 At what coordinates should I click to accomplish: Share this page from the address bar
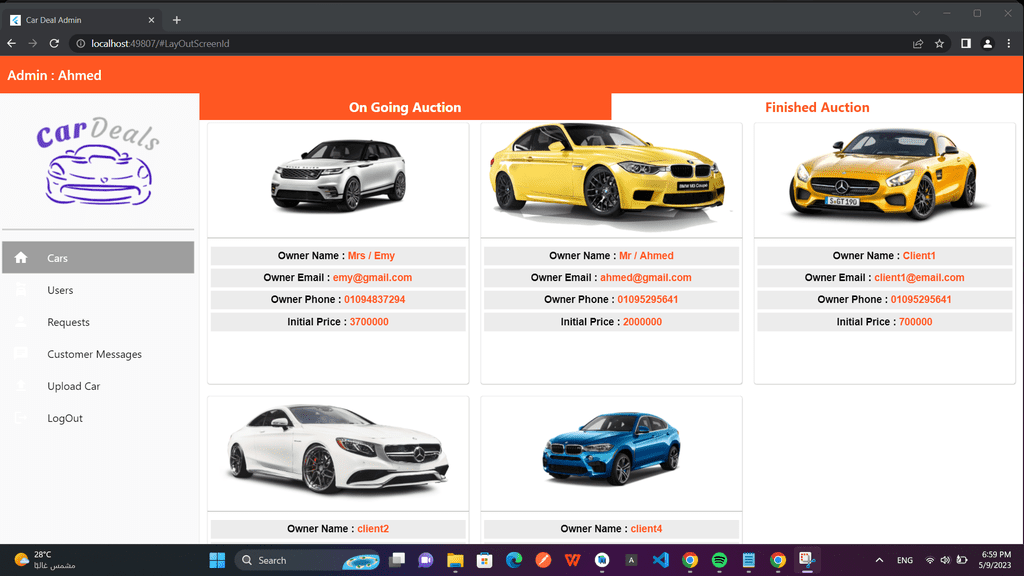[x=918, y=43]
